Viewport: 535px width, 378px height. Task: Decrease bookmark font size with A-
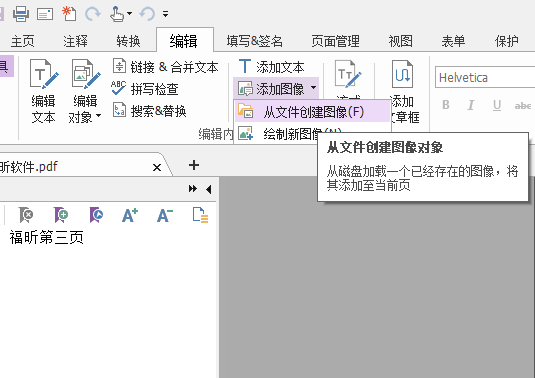point(165,215)
